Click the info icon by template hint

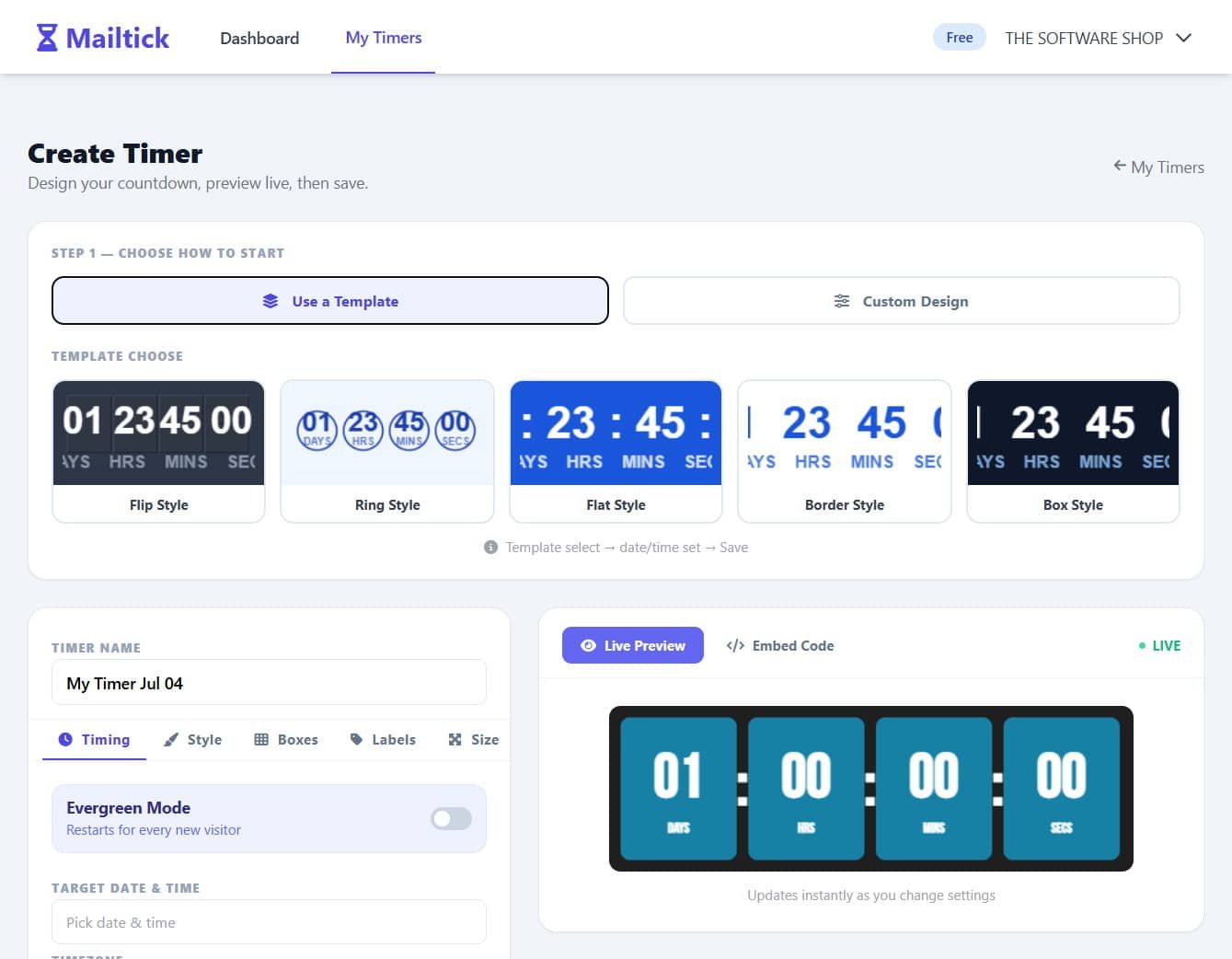tap(490, 547)
